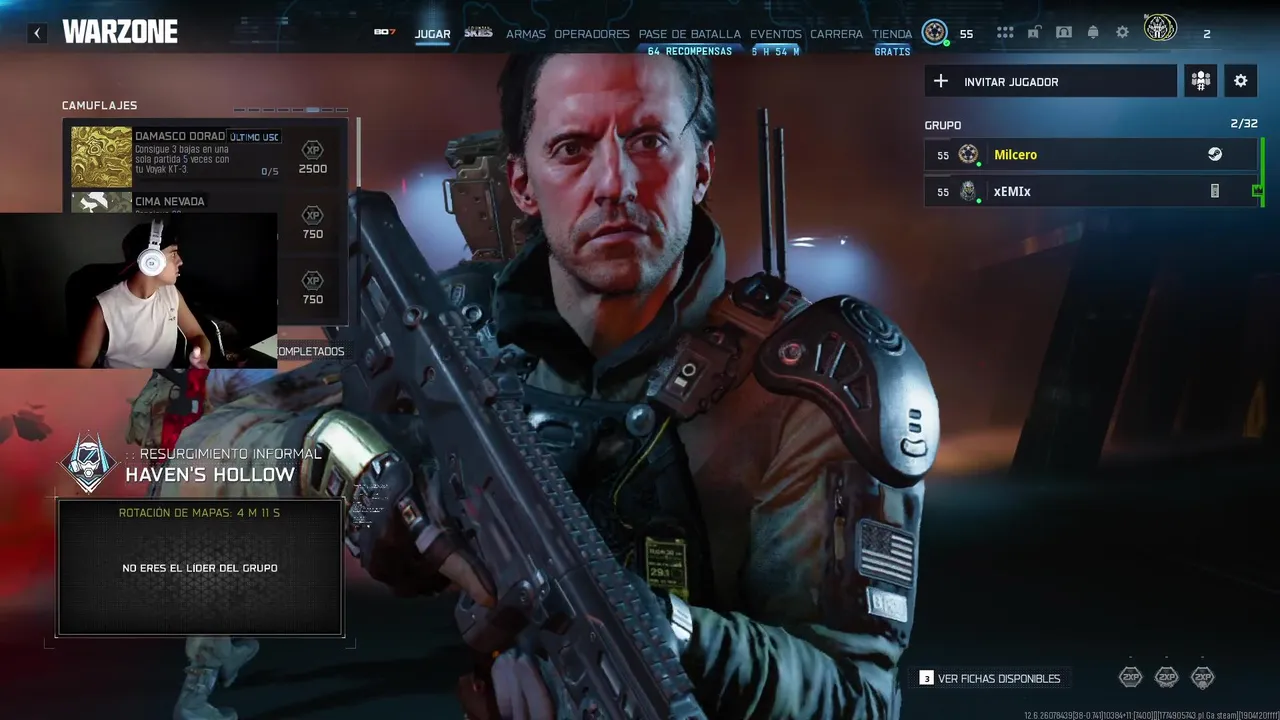The width and height of the screenshot is (1280, 720).
Task: Open the group code people icon
Action: (x=1200, y=81)
